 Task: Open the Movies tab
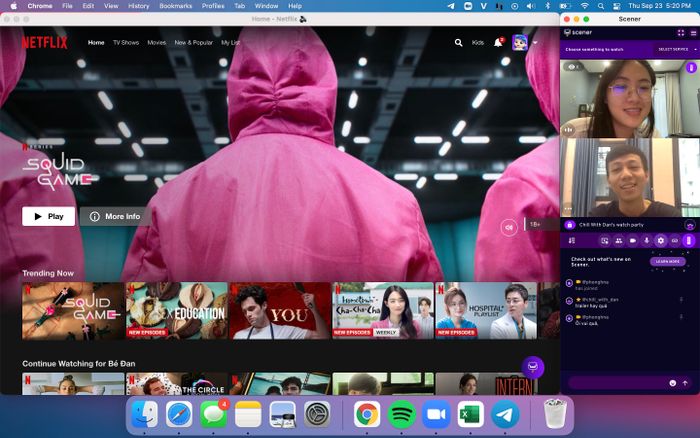tap(157, 43)
